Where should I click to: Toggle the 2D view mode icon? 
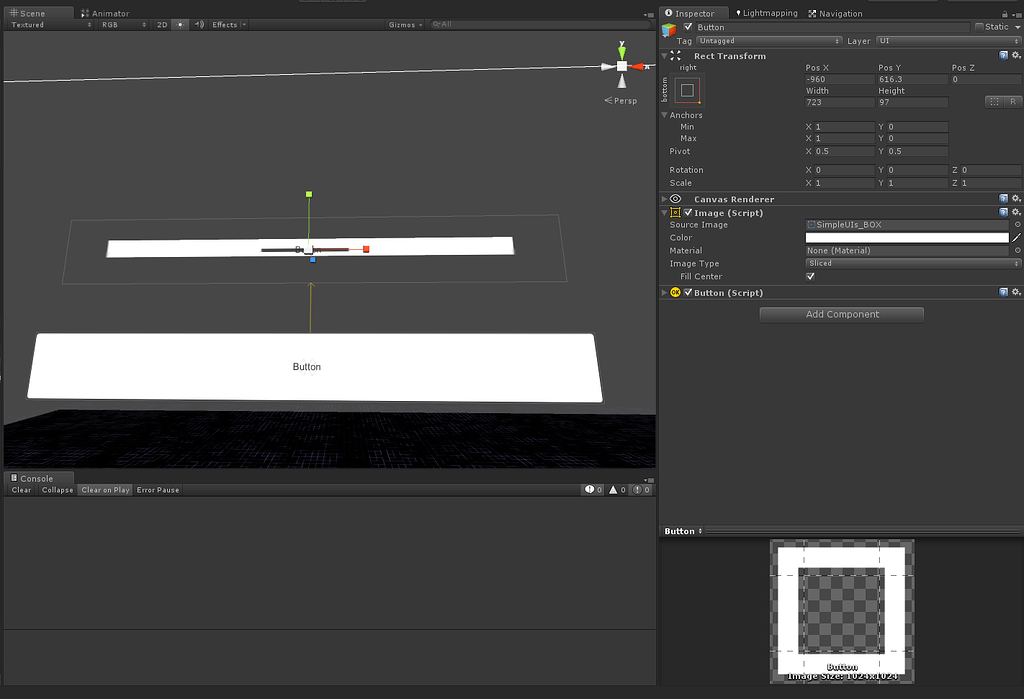[161, 24]
